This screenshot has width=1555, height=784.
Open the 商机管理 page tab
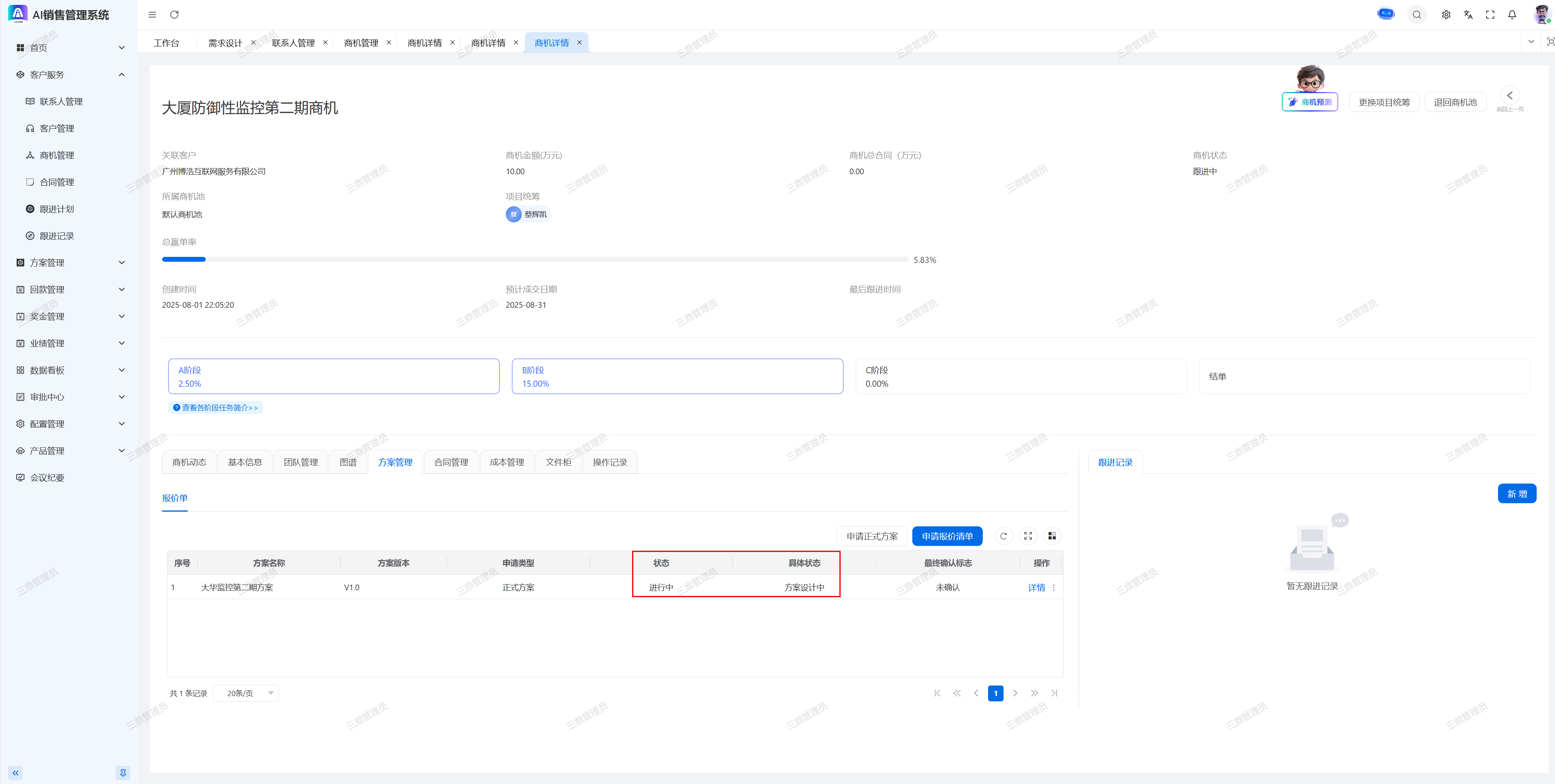pyautogui.click(x=361, y=43)
